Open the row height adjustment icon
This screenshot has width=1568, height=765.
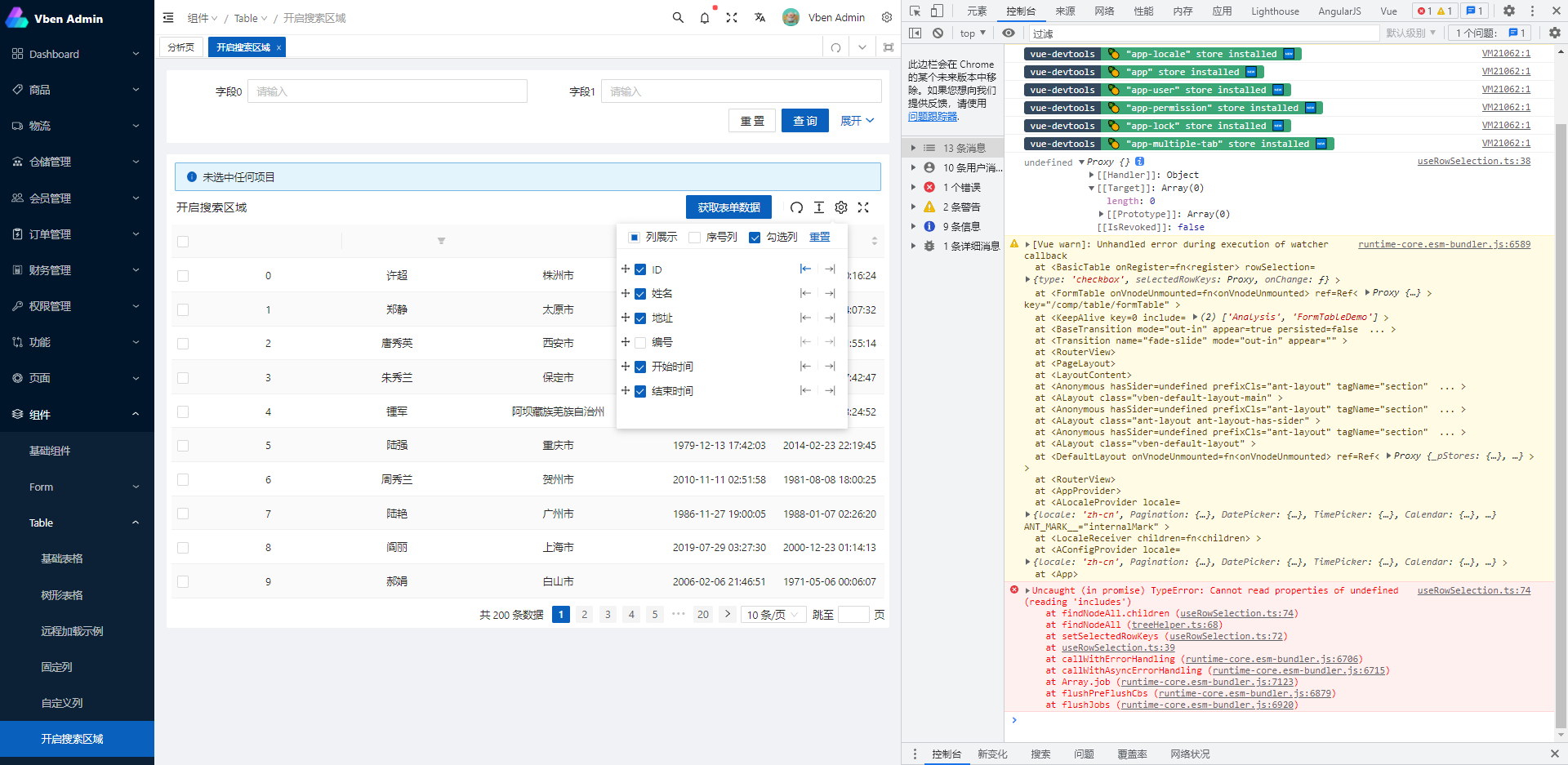tap(819, 207)
